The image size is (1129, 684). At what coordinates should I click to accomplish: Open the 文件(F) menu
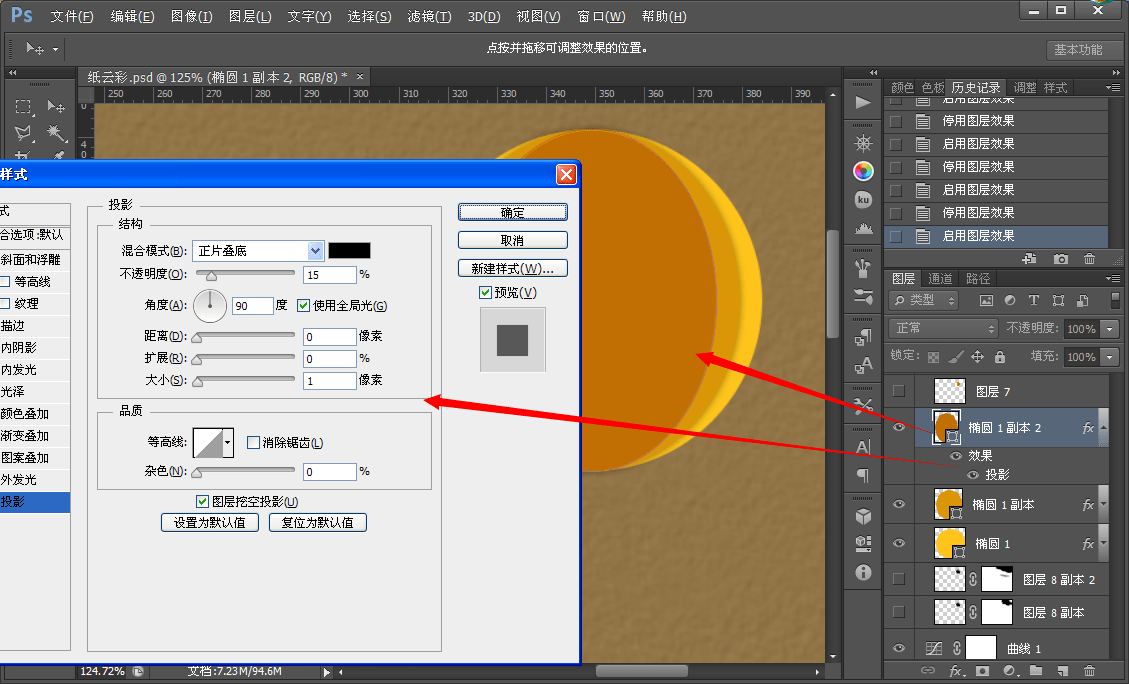[71, 17]
